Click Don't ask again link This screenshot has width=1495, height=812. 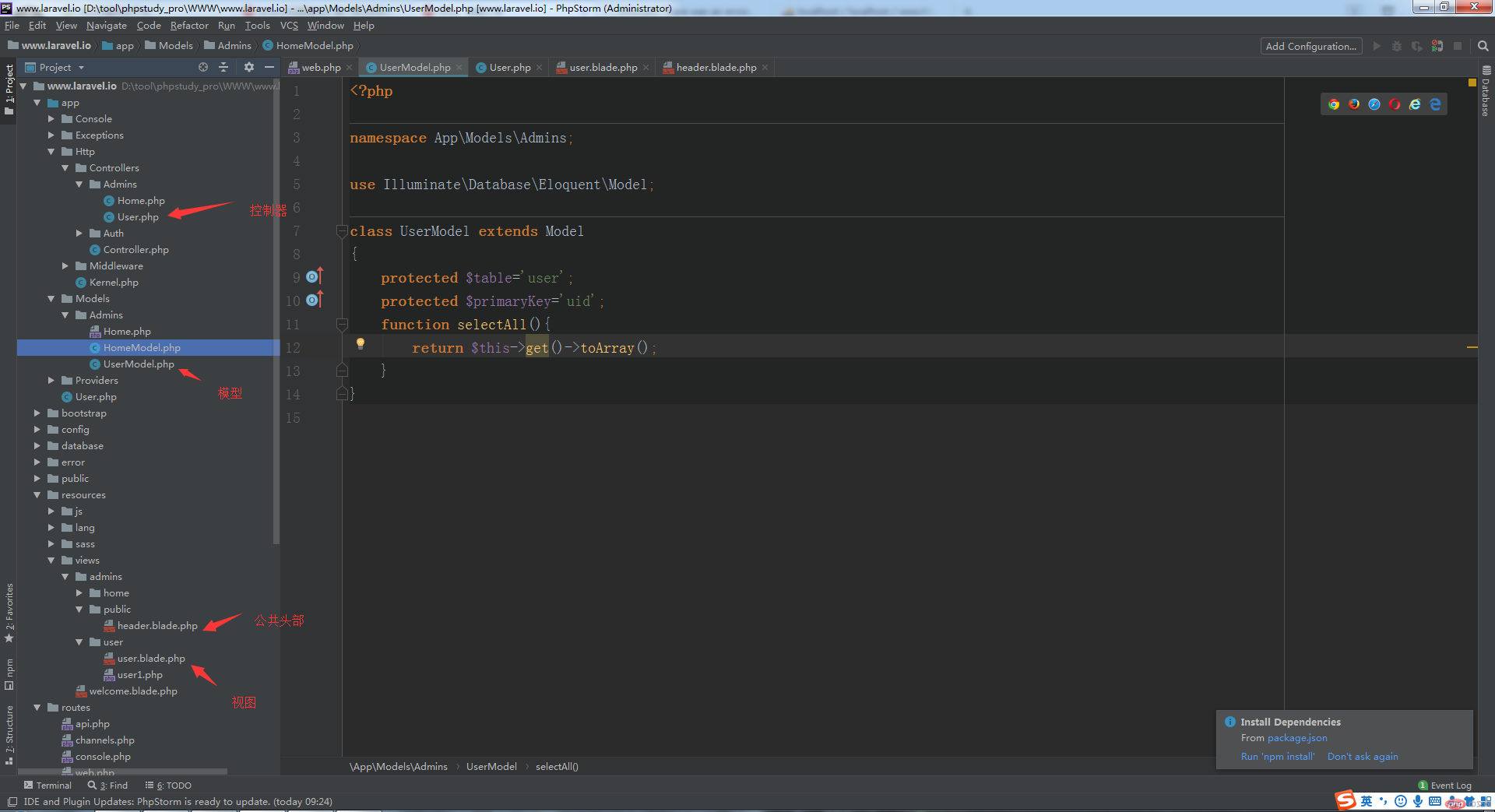1363,757
